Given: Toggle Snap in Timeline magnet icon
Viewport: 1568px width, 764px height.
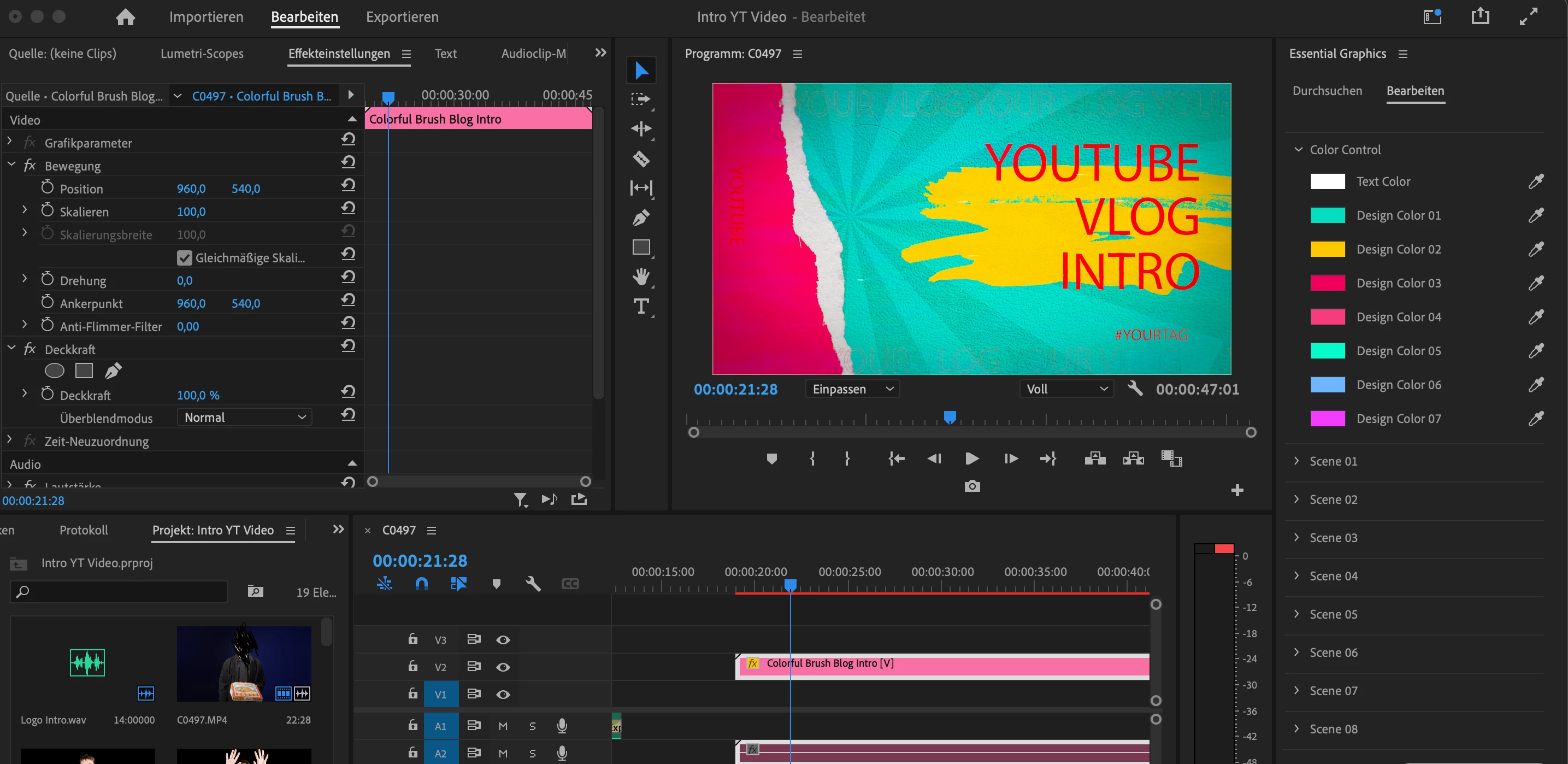Looking at the screenshot, I should [x=421, y=584].
